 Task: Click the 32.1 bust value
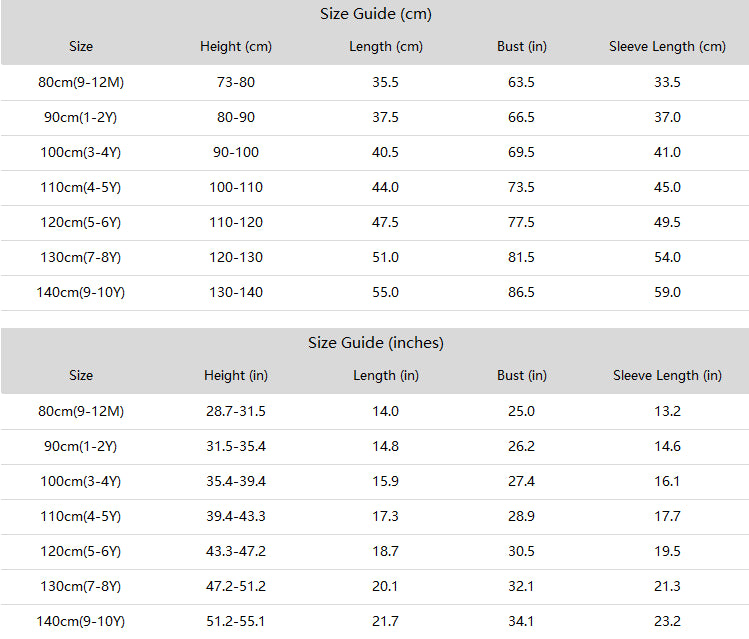pyautogui.click(x=521, y=586)
